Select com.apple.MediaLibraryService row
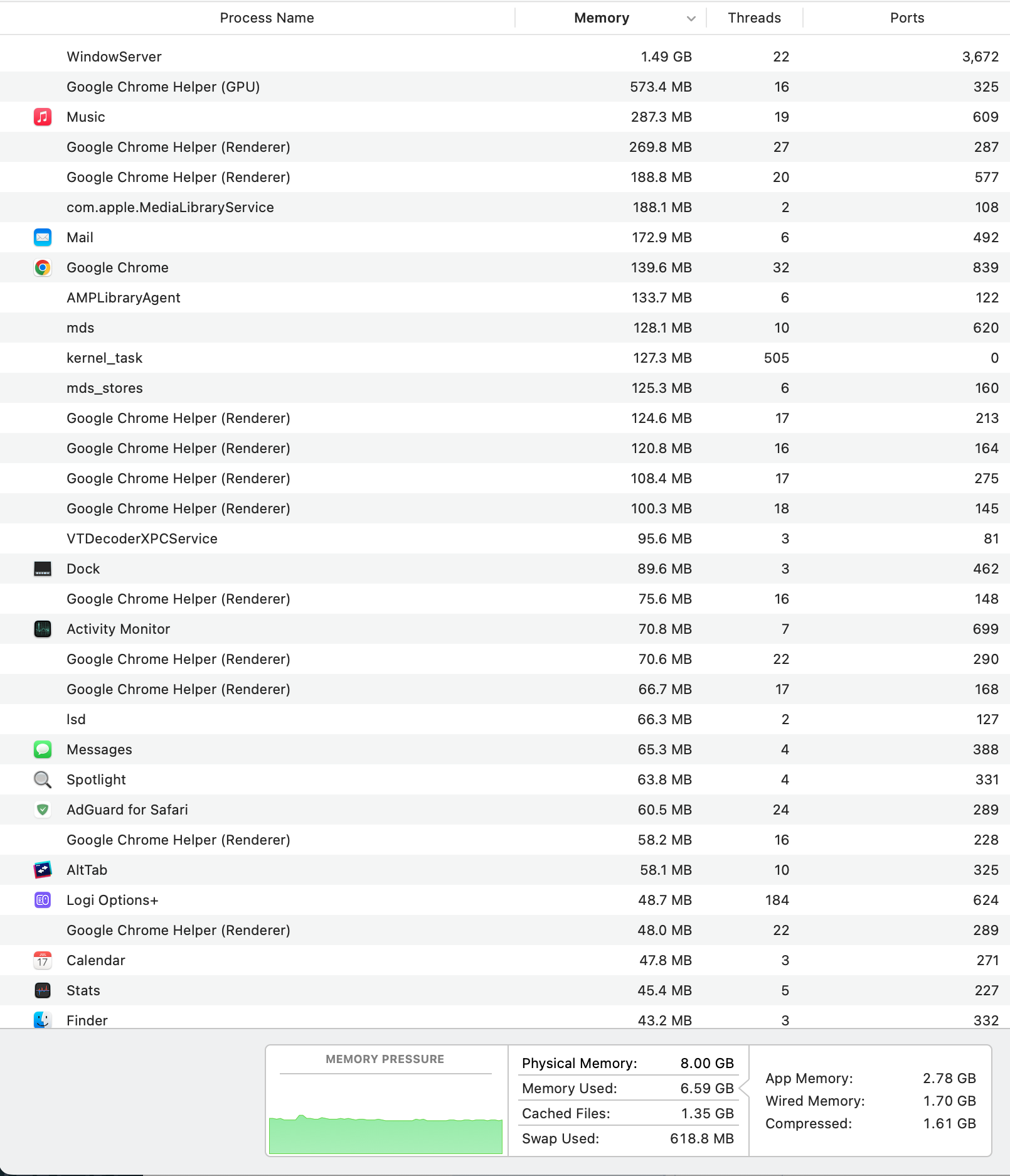The width and height of the screenshot is (1010, 1176). (x=505, y=207)
